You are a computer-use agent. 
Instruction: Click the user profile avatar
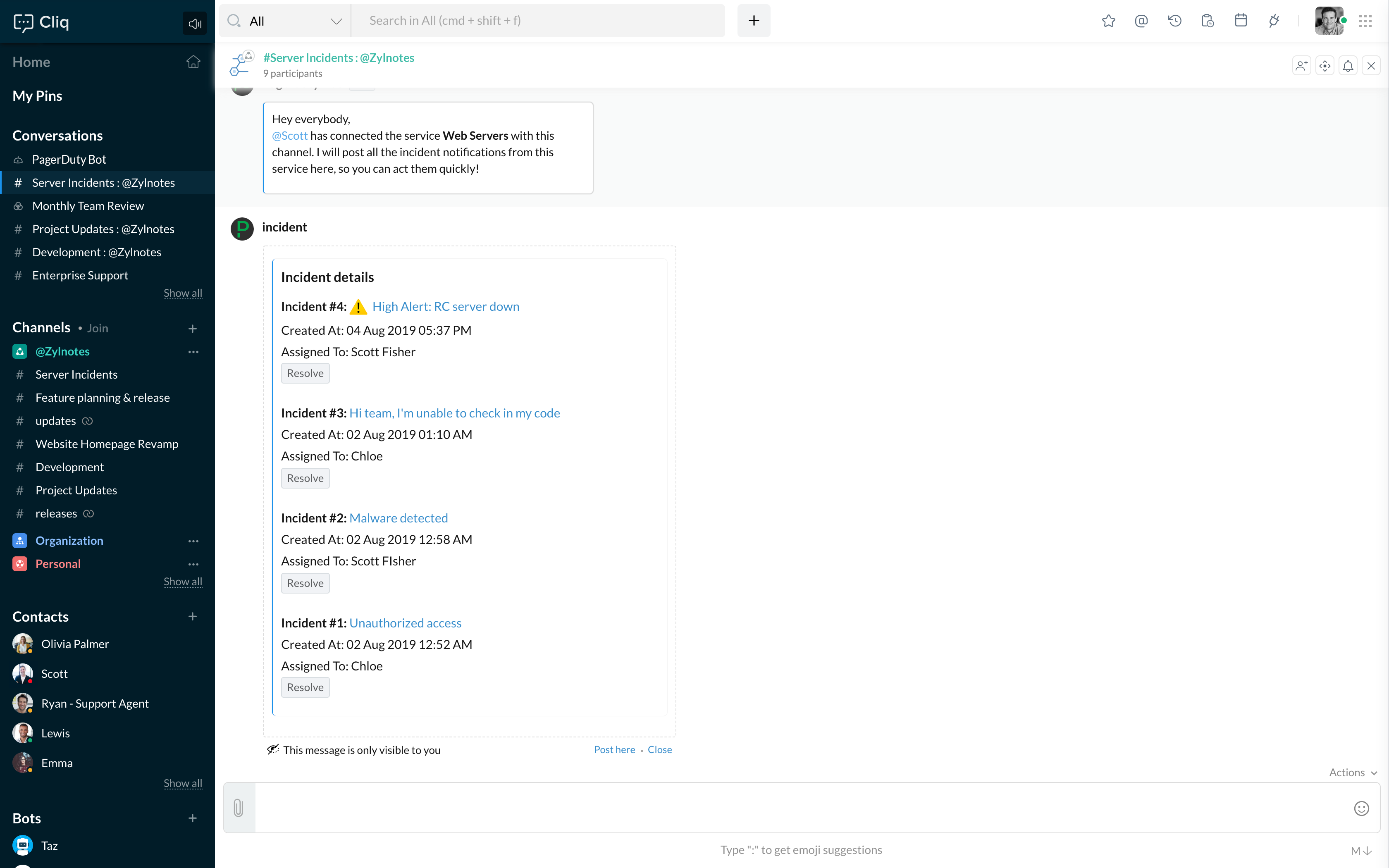click(1328, 21)
